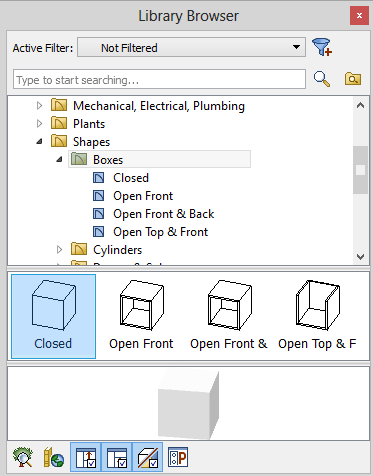Toggle the preview box display button

[147, 457]
